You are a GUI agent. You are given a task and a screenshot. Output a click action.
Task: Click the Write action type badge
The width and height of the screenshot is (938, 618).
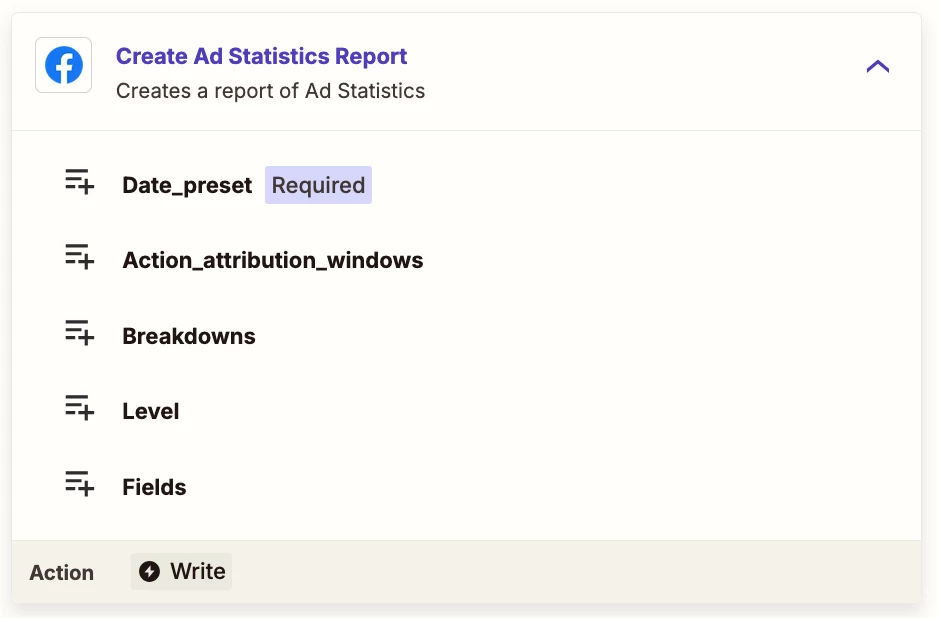click(182, 571)
